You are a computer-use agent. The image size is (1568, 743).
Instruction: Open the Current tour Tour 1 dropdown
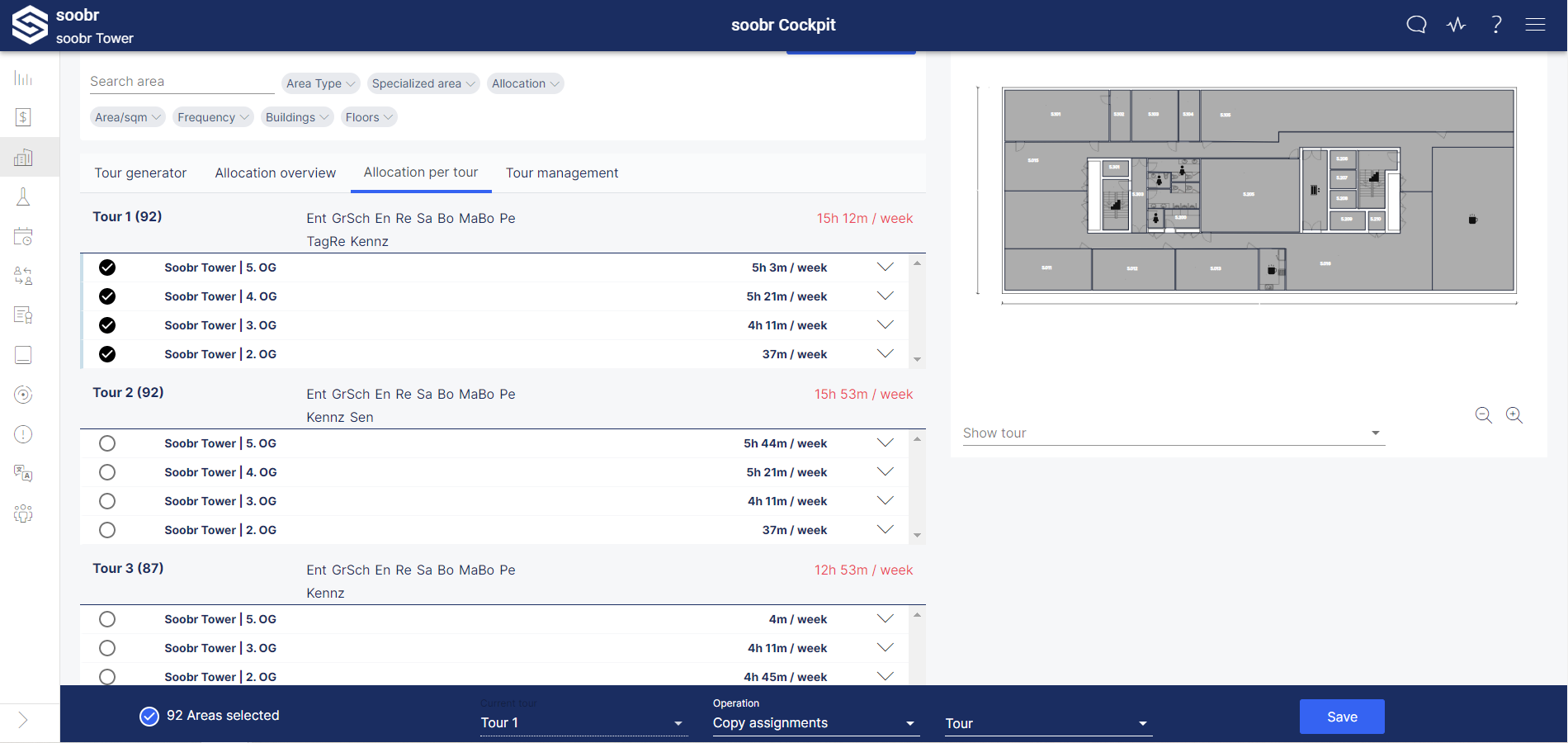[583, 723]
